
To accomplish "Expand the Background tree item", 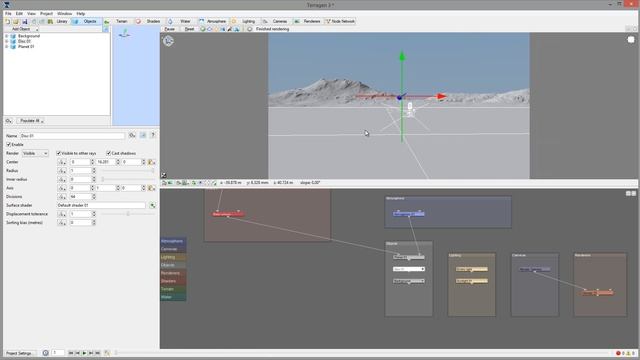I will click(x=7, y=36).
